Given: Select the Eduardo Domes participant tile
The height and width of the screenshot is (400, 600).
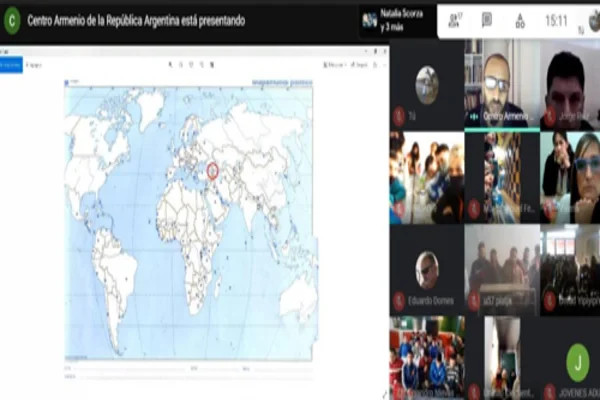Looking at the screenshot, I should coord(427,270).
